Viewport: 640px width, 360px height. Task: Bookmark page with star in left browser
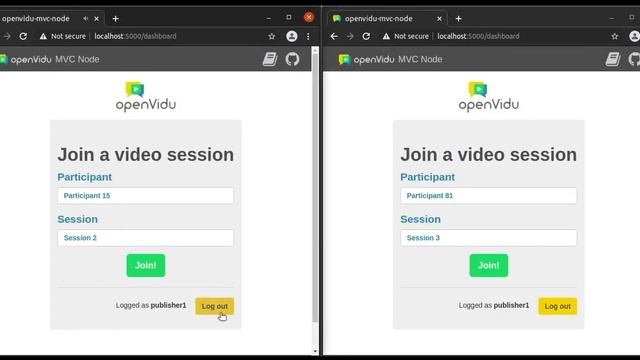tap(272, 36)
